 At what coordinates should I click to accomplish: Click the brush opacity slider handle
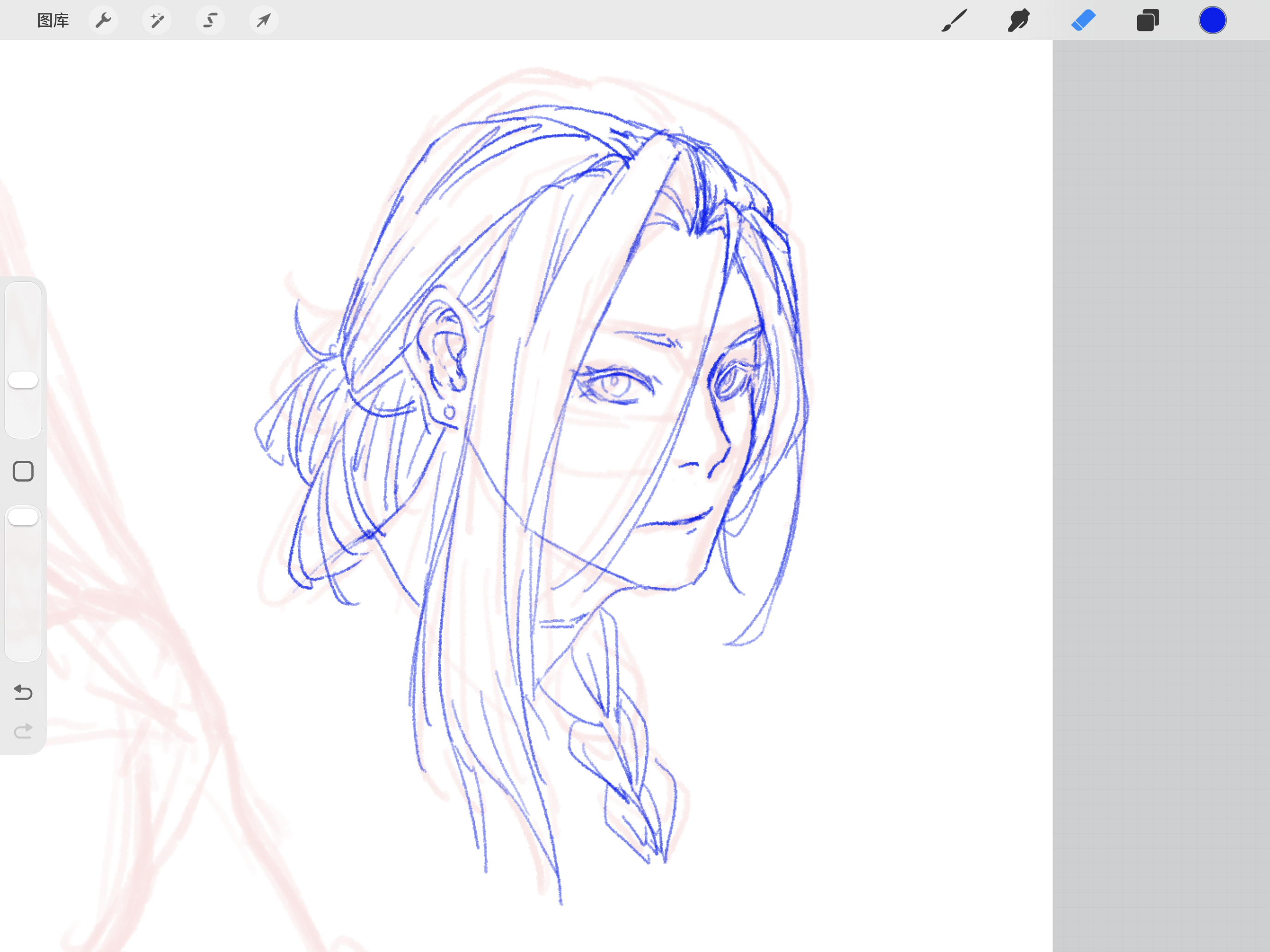[x=23, y=517]
